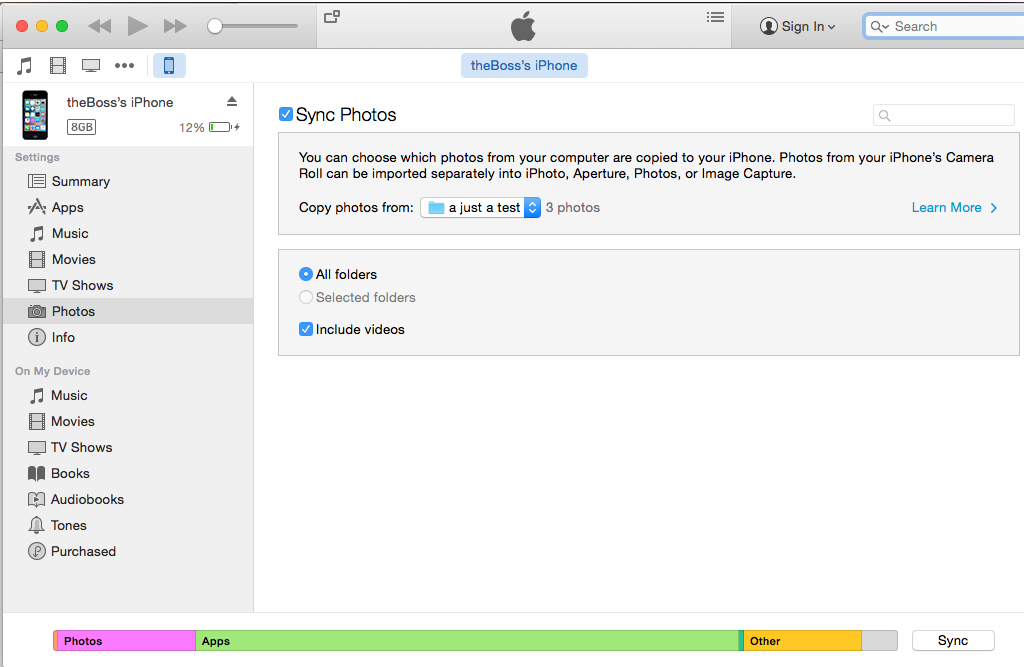Select the All folders radio button
The image size is (1024, 667).
tap(305, 274)
